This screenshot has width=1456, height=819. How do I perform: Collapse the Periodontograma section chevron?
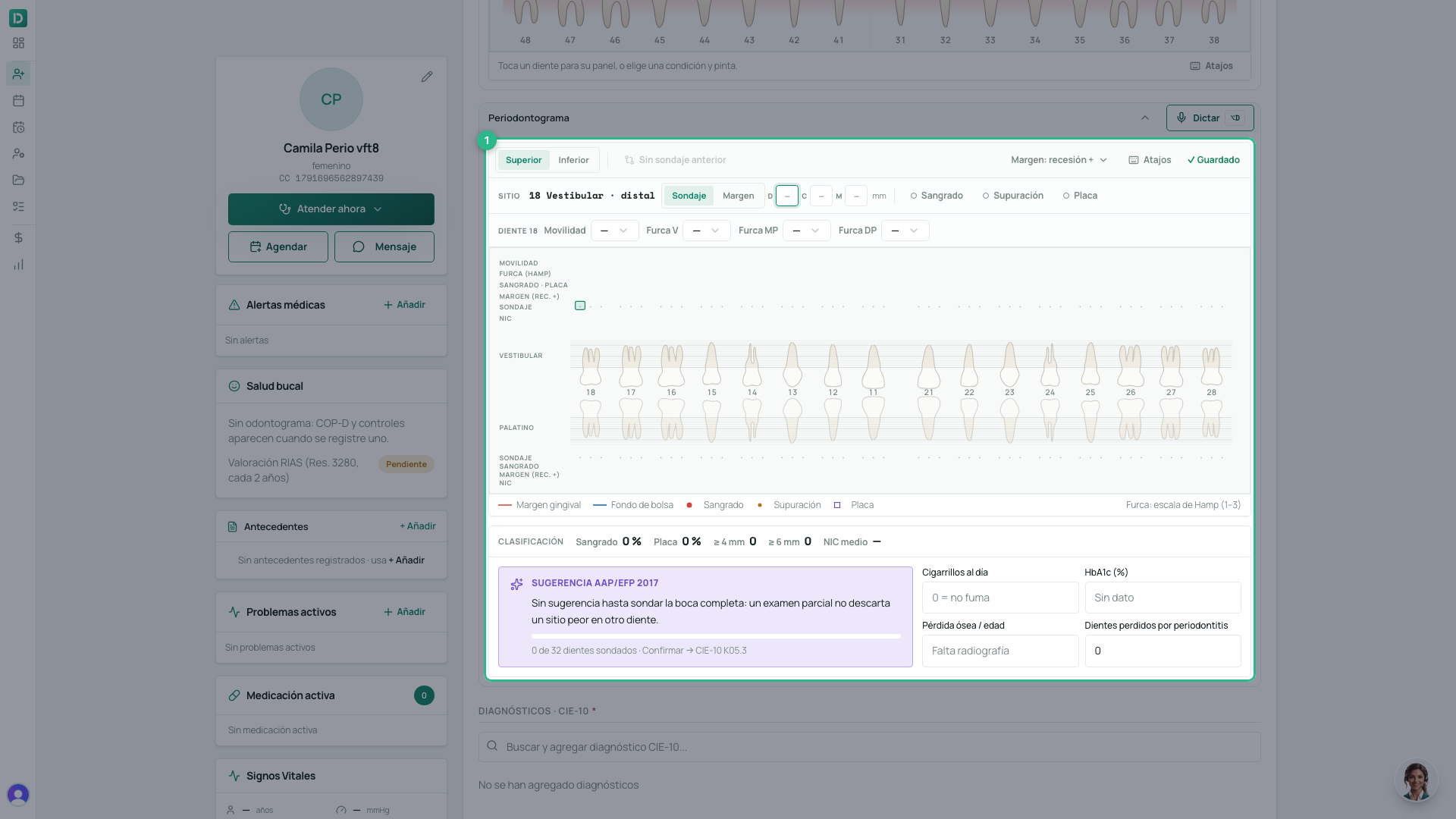(1145, 118)
